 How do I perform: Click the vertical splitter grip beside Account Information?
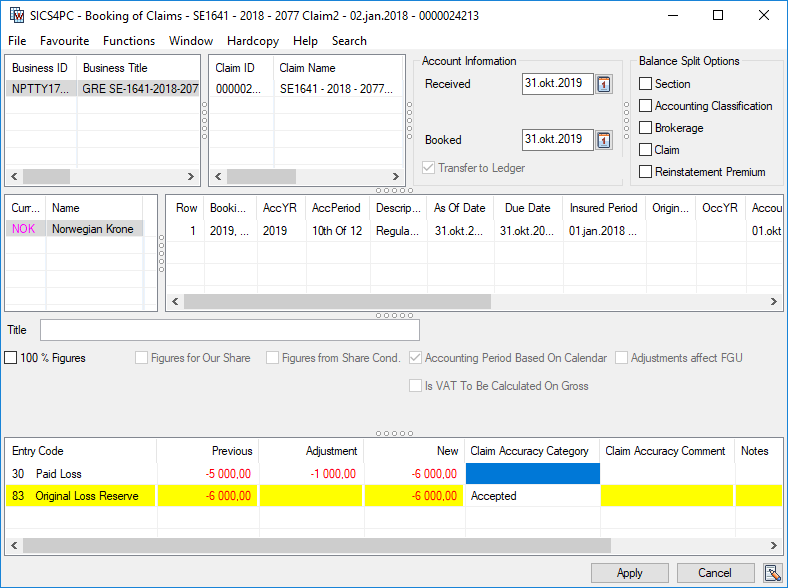tap(409, 118)
